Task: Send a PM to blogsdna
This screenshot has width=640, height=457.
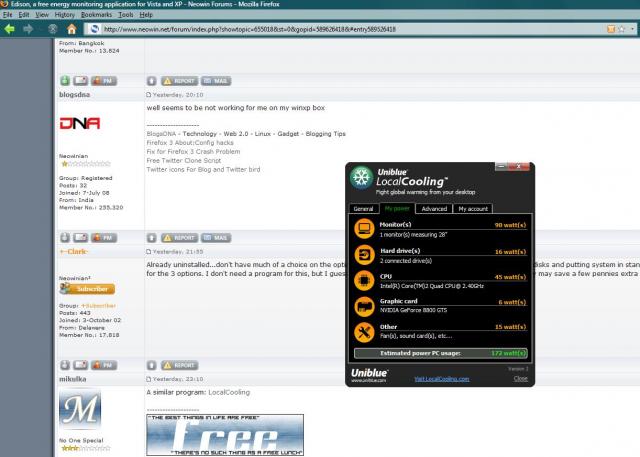Action: coord(104,237)
